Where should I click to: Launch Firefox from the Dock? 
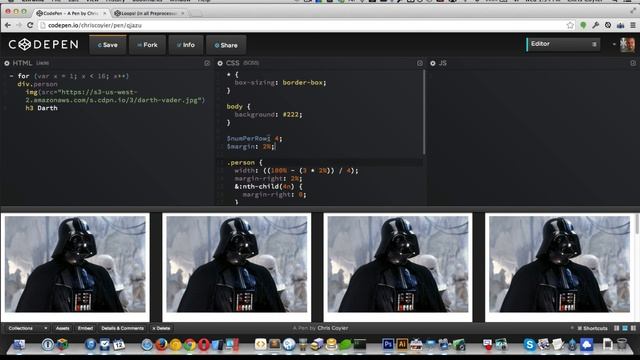pos(162,345)
